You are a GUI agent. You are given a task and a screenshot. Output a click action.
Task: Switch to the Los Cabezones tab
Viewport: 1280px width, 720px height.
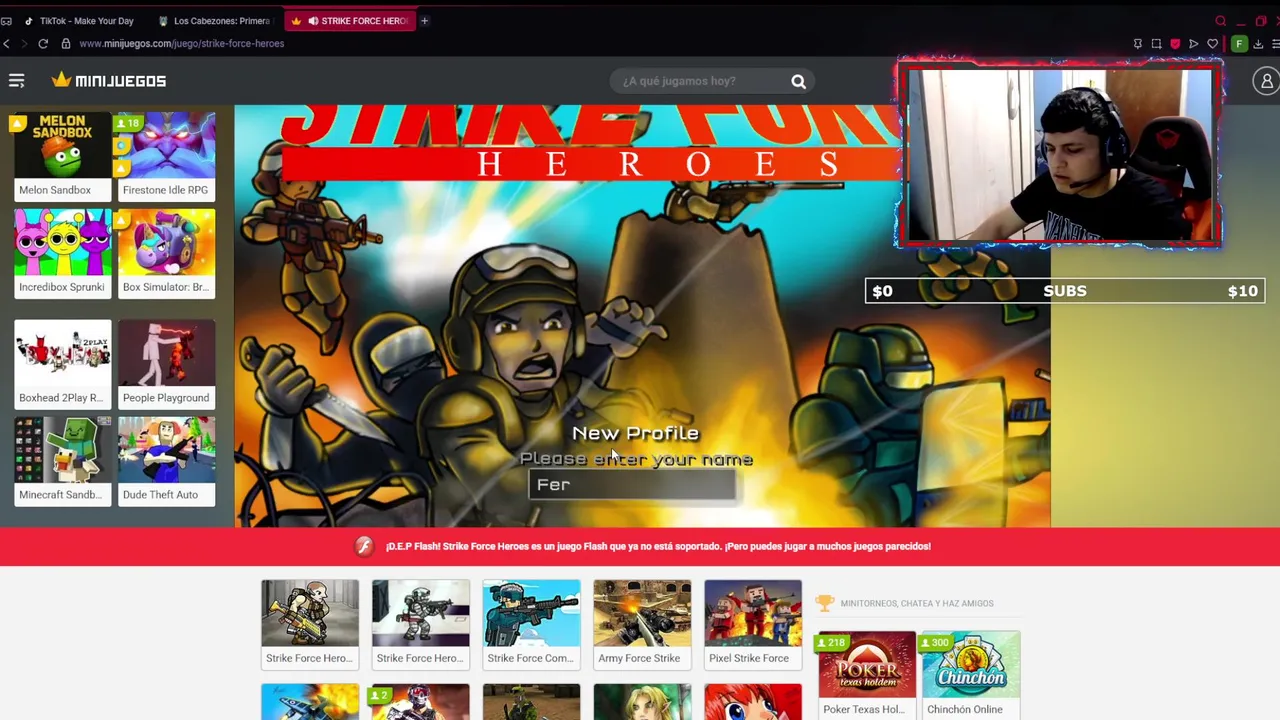click(215, 20)
